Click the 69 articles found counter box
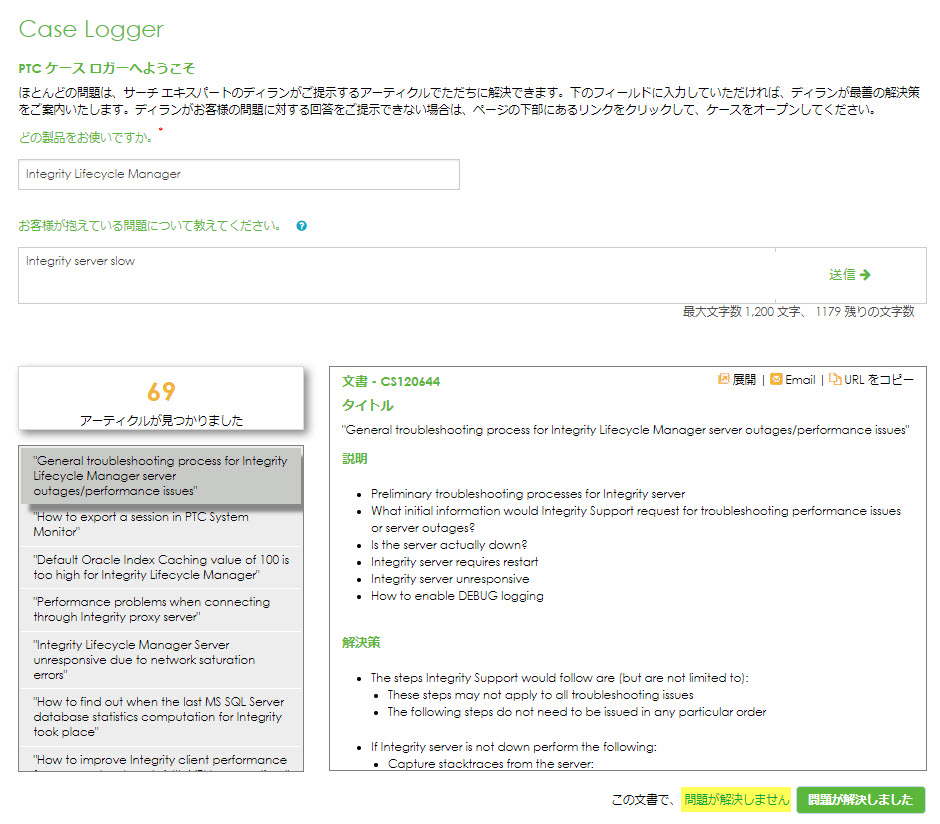Image resolution: width=940 pixels, height=824 pixels. tap(160, 398)
